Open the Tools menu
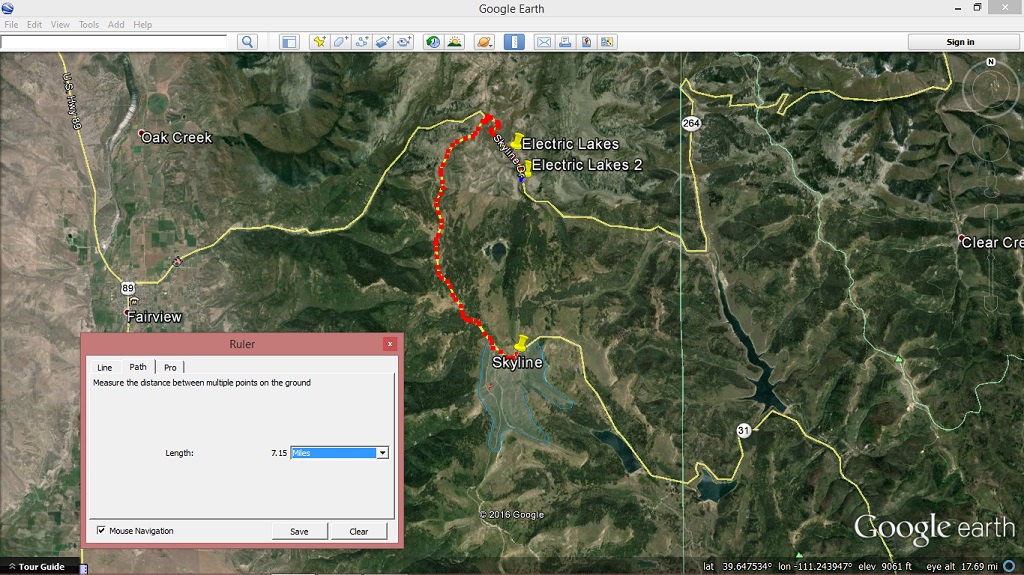The height and width of the screenshot is (575, 1024). point(89,24)
